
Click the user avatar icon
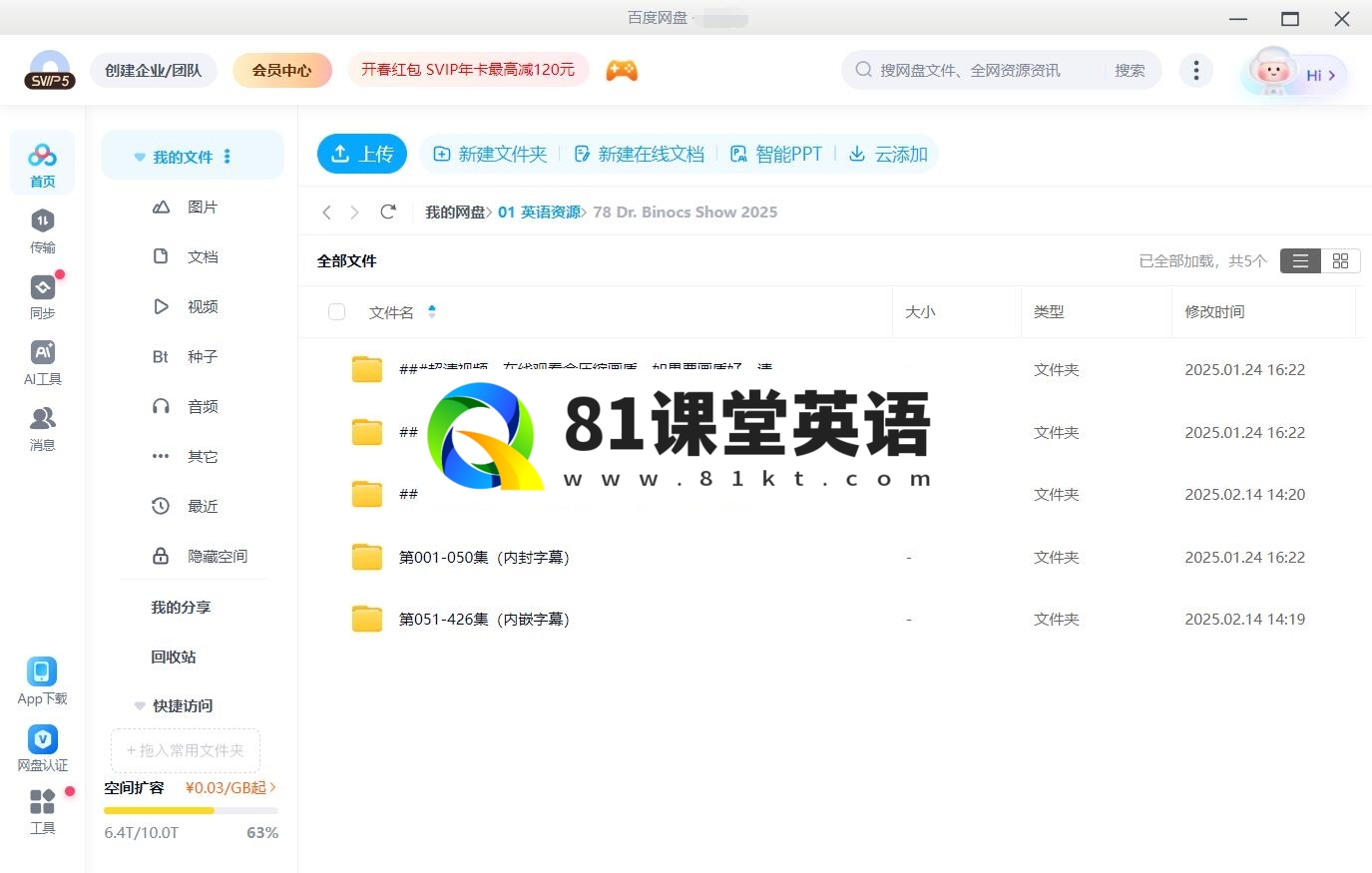click(x=1271, y=72)
